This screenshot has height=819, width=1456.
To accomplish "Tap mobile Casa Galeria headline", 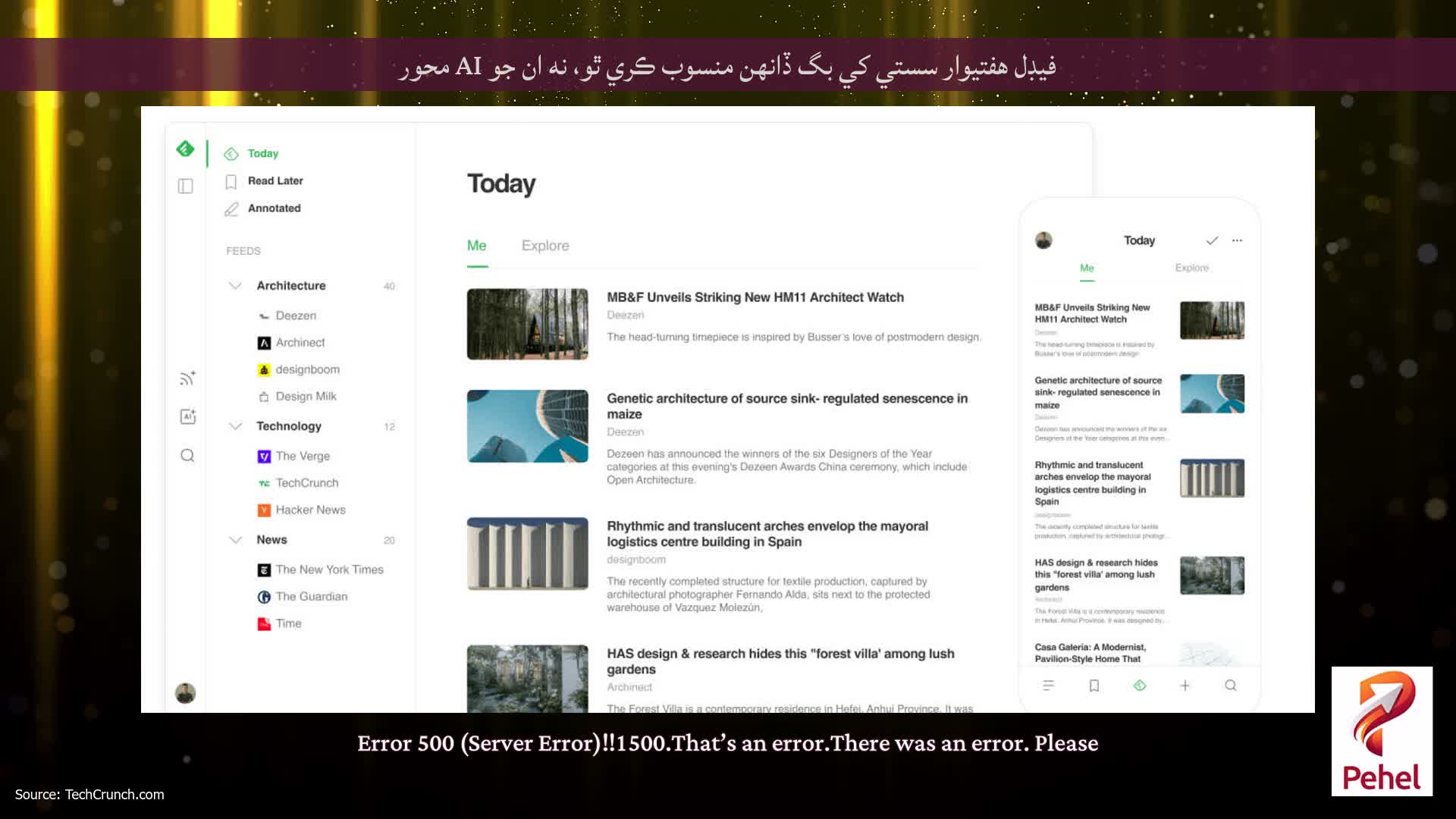I will click(1090, 653).
